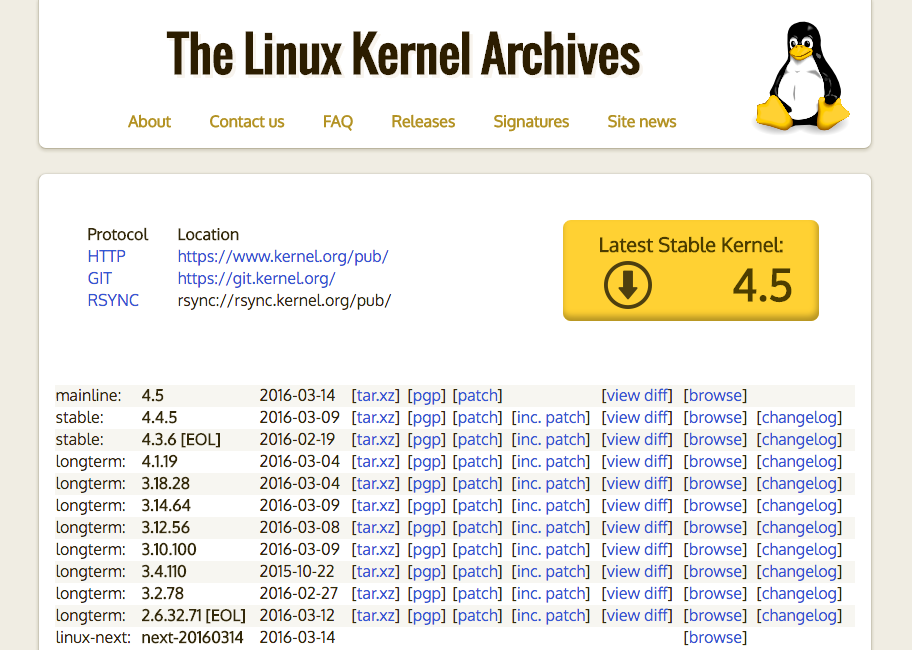
Task: Open pgp signature for longterm 3.12.56
Action: (426, 528)
